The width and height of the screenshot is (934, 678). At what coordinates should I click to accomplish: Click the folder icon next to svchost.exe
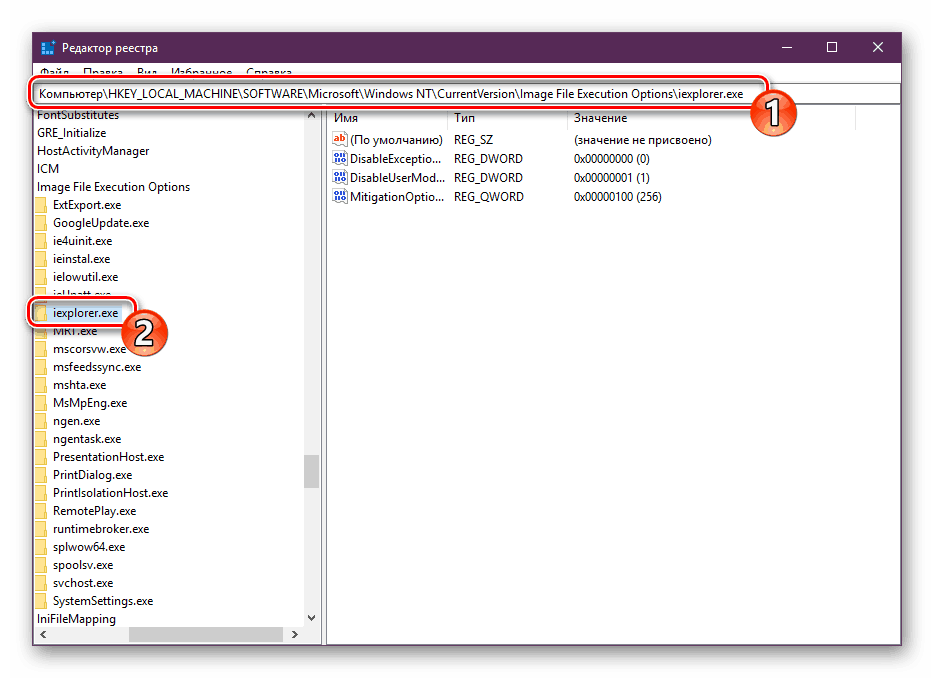[41, 583]
